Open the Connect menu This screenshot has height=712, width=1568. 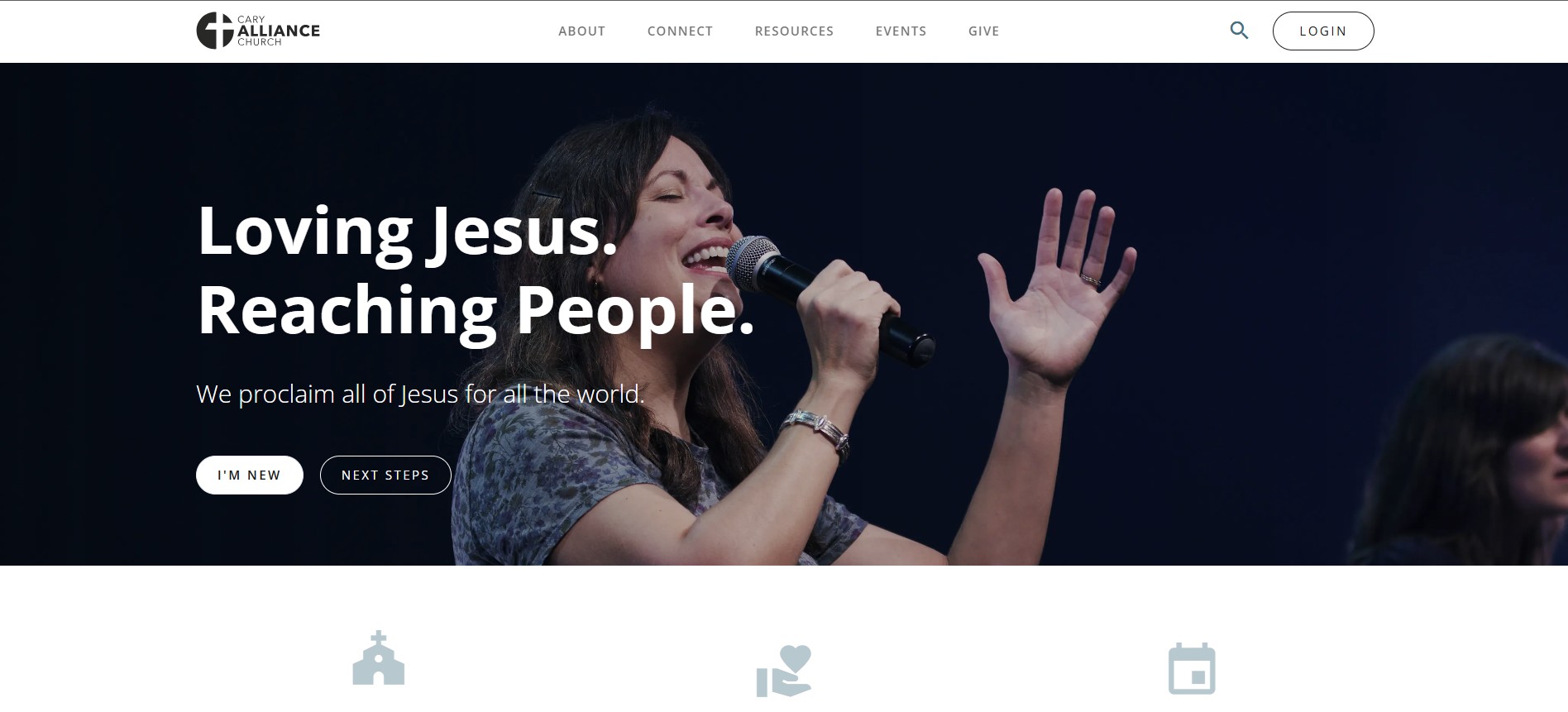(680, 31)
